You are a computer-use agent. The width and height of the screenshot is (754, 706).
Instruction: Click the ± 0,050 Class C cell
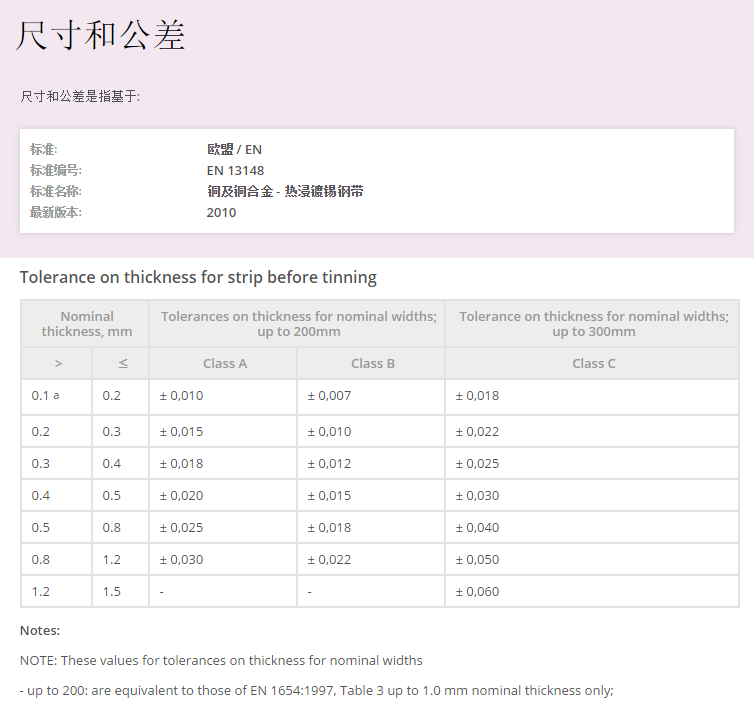(x=477, y=560)
